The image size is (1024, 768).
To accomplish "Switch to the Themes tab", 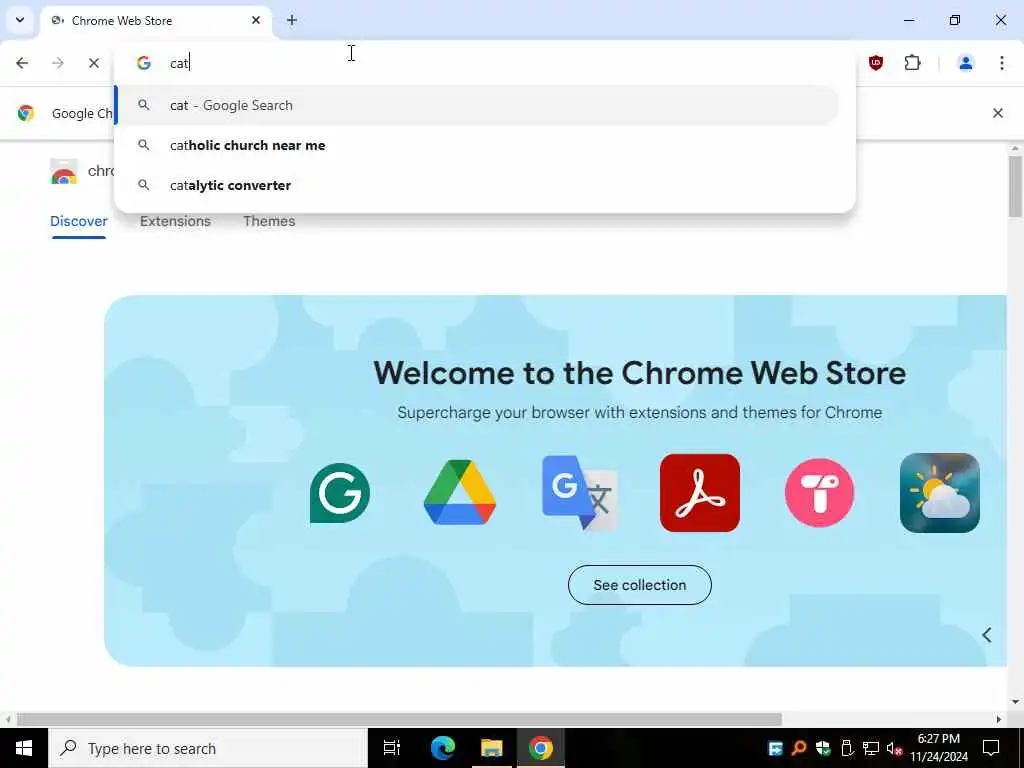I will point(269,221).
